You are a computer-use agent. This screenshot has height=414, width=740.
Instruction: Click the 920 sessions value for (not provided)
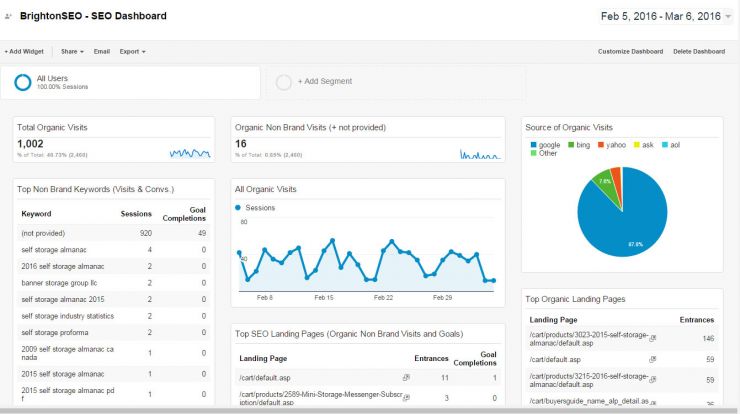pos(146,233)
